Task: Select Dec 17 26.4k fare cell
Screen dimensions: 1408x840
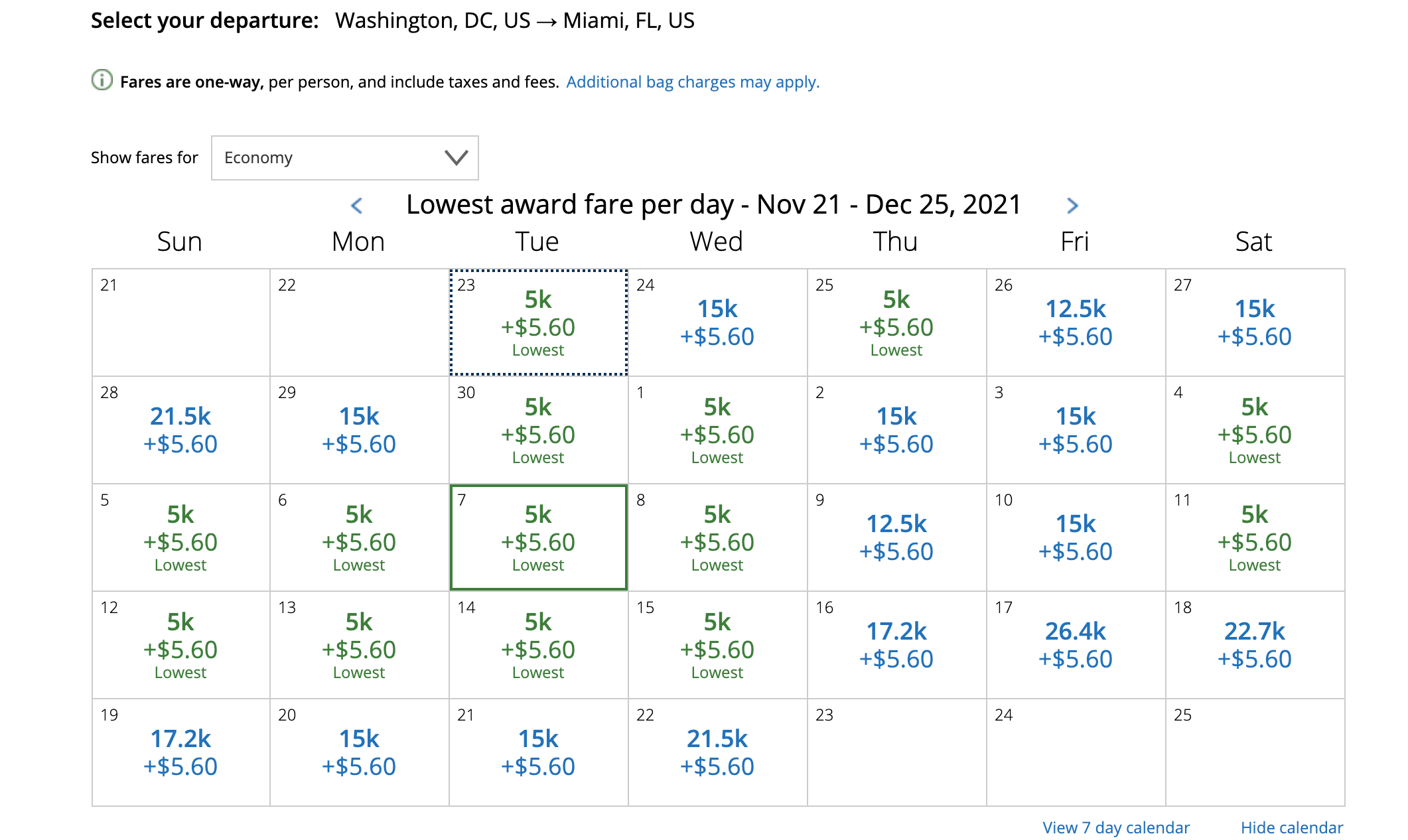Action: point(1076,646)
